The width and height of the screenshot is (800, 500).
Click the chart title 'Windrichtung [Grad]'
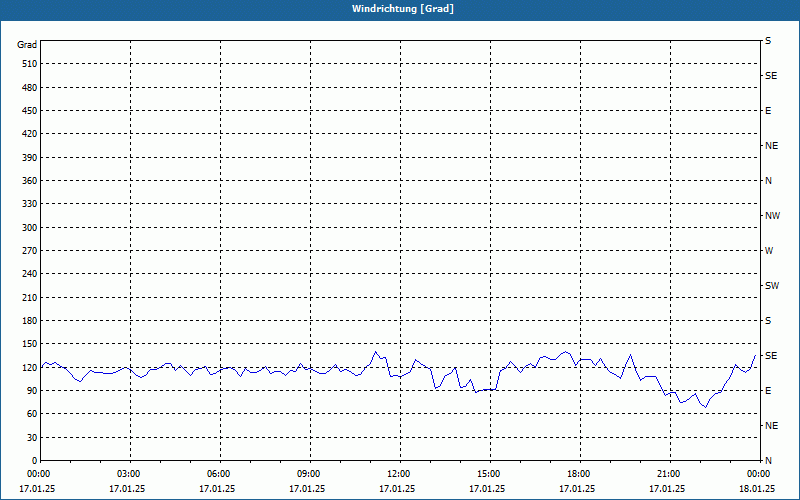(402, 9)
